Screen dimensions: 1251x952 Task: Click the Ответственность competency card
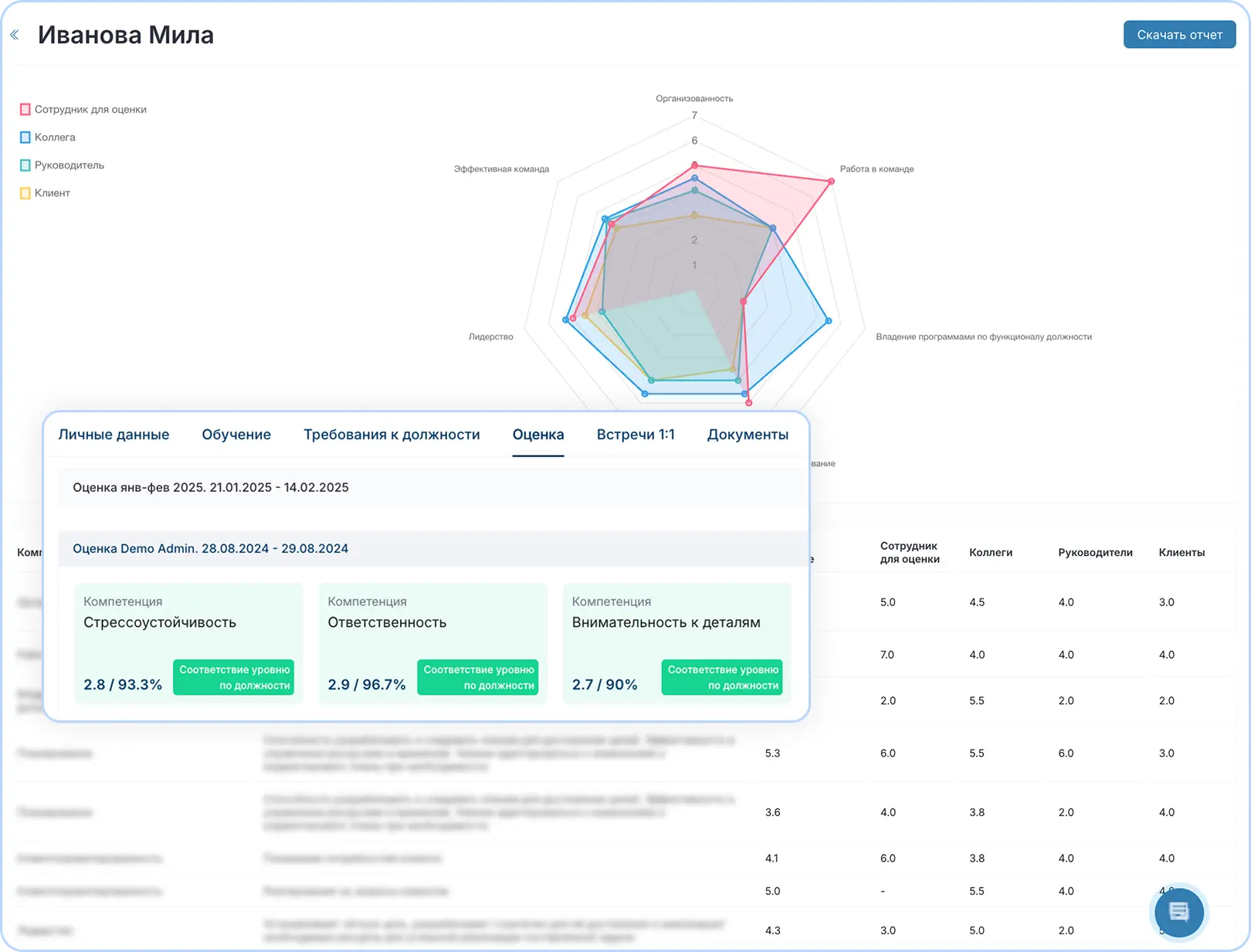point(432,642)
